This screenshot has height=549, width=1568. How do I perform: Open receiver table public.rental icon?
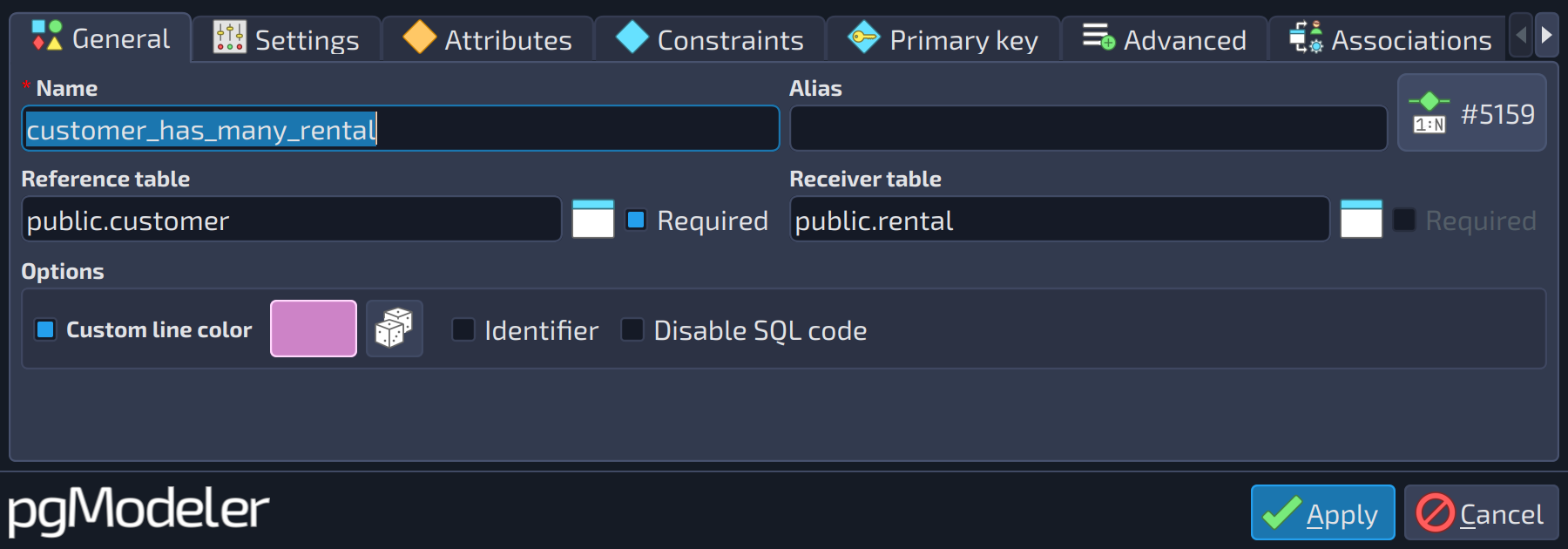coord(1362,220)
